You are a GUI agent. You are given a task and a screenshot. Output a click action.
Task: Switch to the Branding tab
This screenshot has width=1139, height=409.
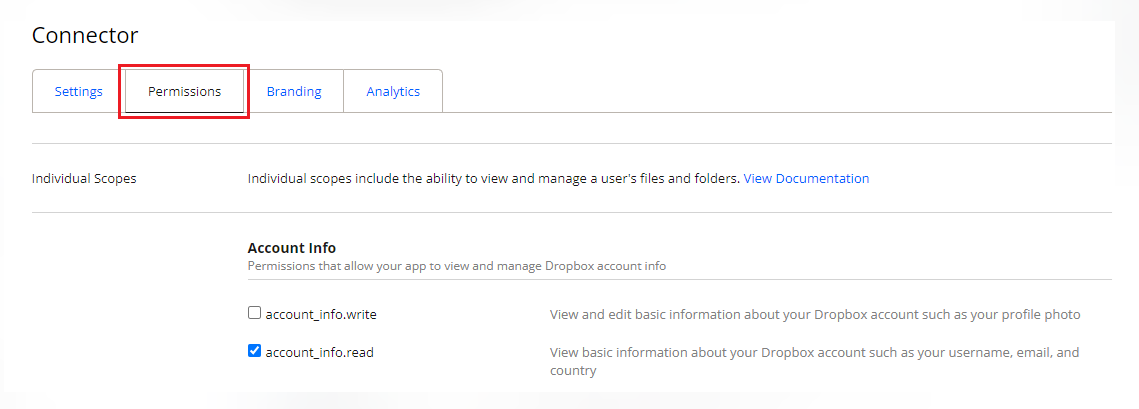point(294,91)
